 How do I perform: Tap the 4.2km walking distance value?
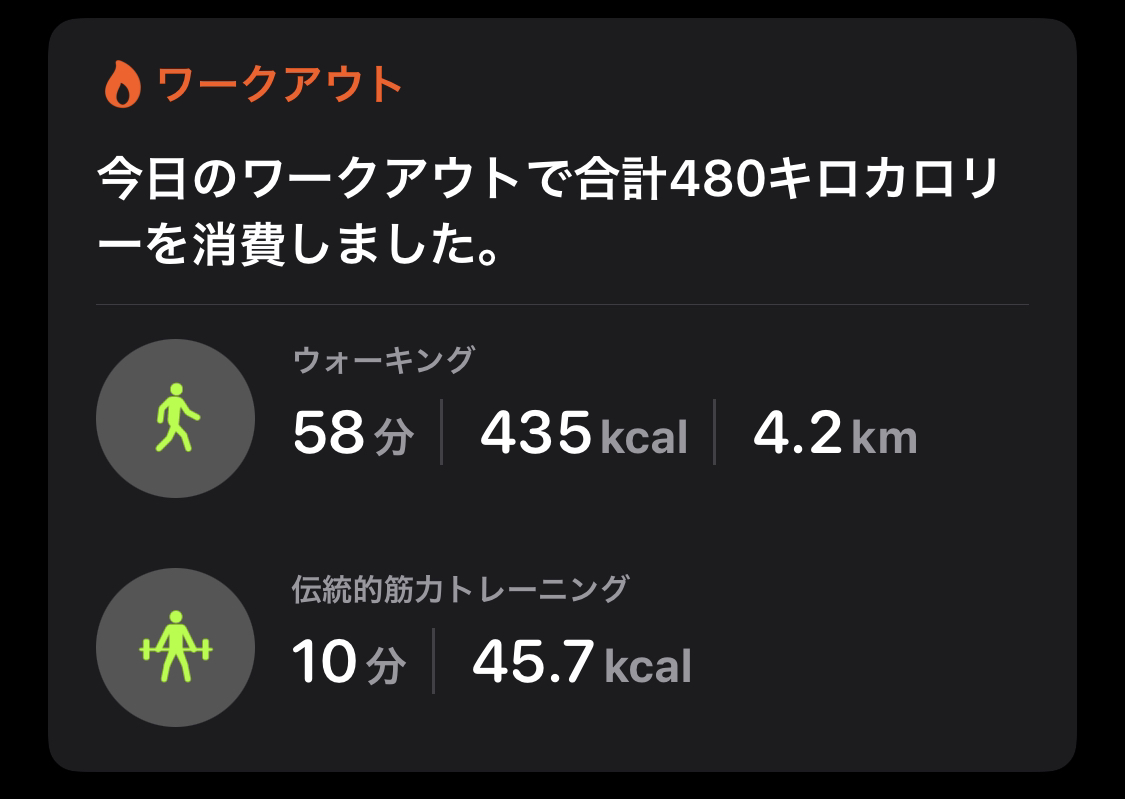point(835,432)
